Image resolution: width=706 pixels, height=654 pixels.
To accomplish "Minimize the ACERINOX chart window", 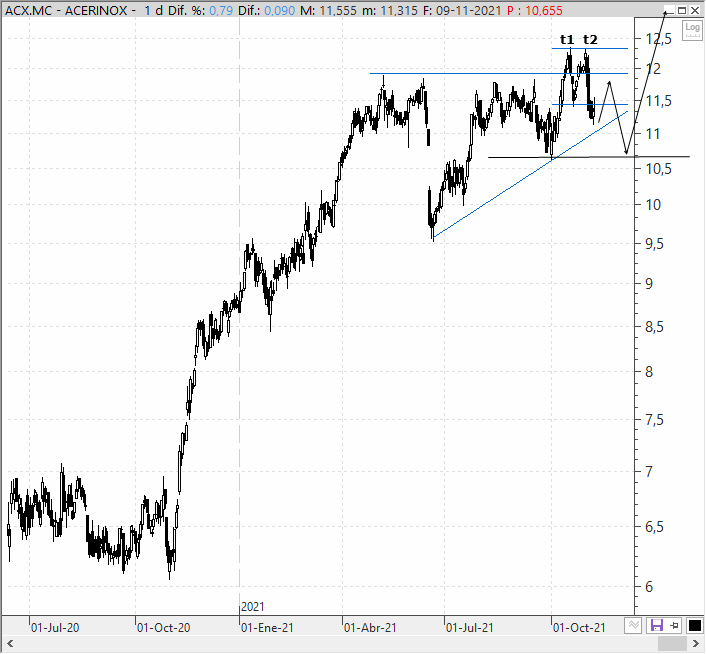I will coord(670,10).
